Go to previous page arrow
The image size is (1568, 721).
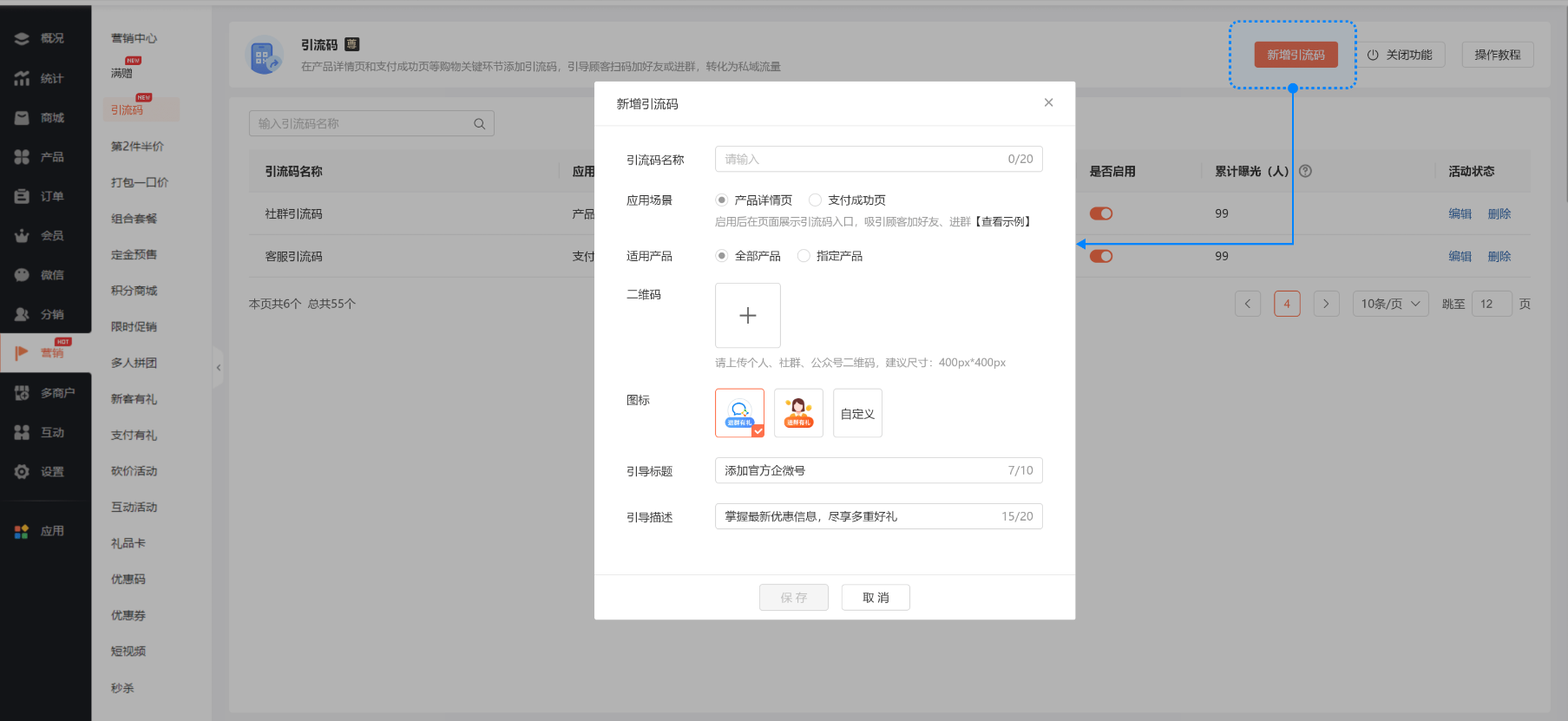1248,304
